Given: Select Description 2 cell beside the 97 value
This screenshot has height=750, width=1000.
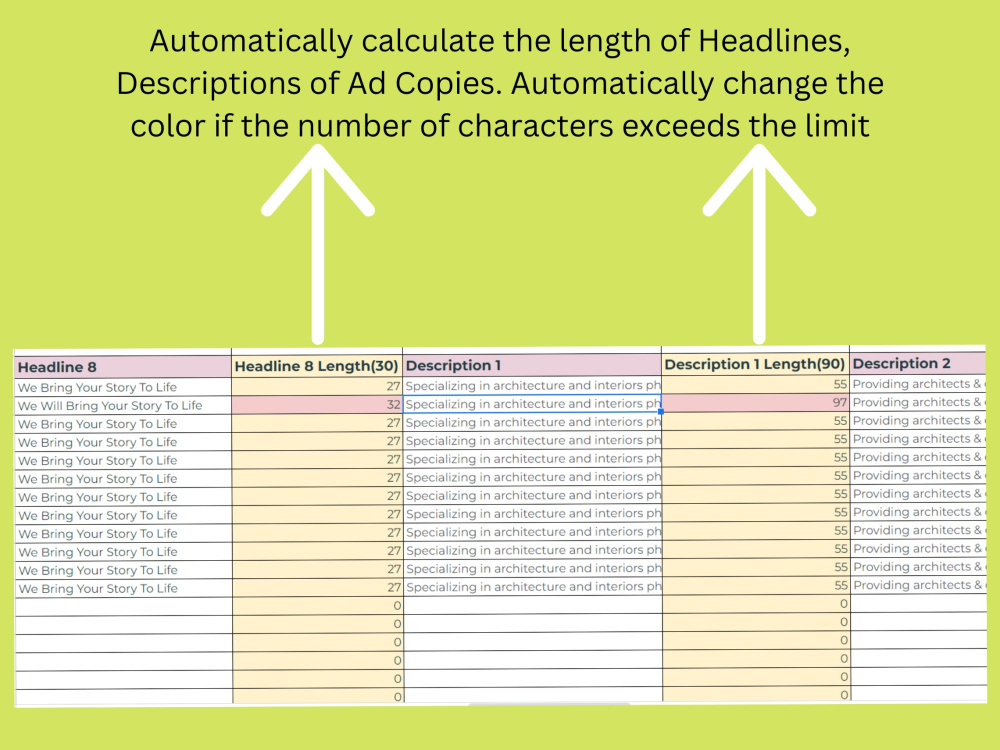Looking at the screenshot, I should click(x=918, y=402).
